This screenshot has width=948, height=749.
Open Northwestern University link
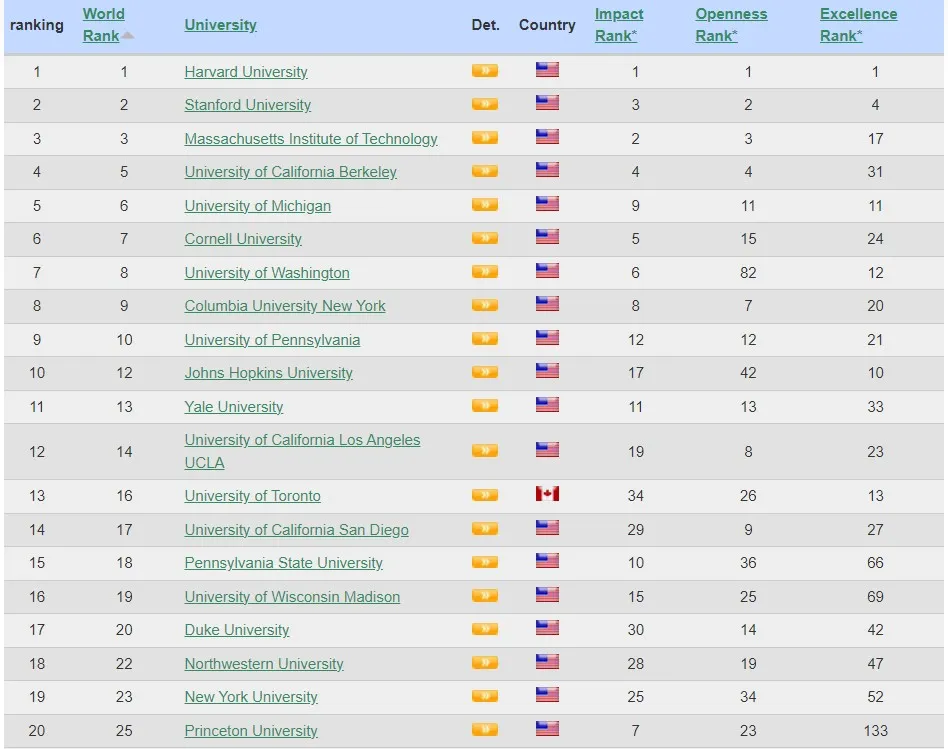[x=264, y=664]
